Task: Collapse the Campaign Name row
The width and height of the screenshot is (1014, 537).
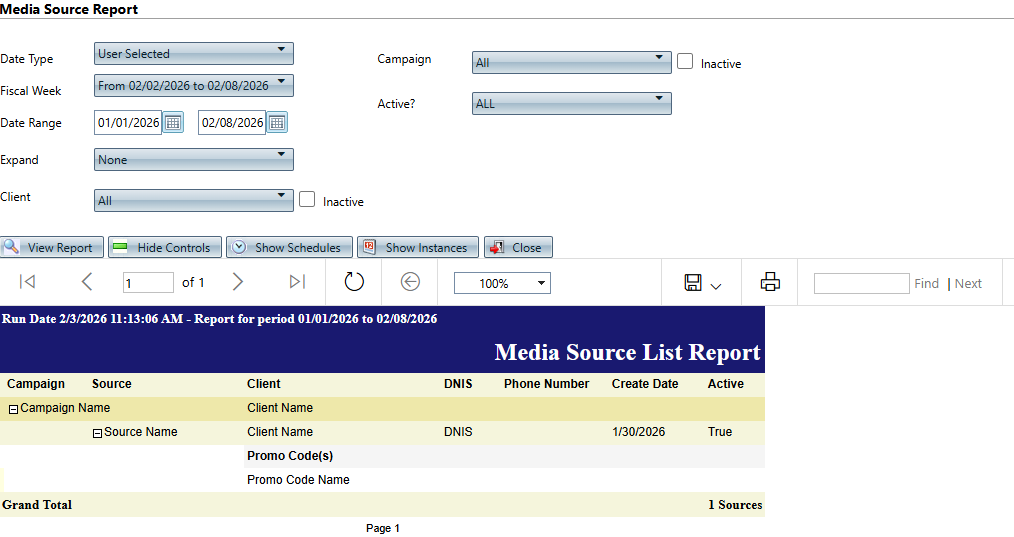Action: click(x=14, y=409)
